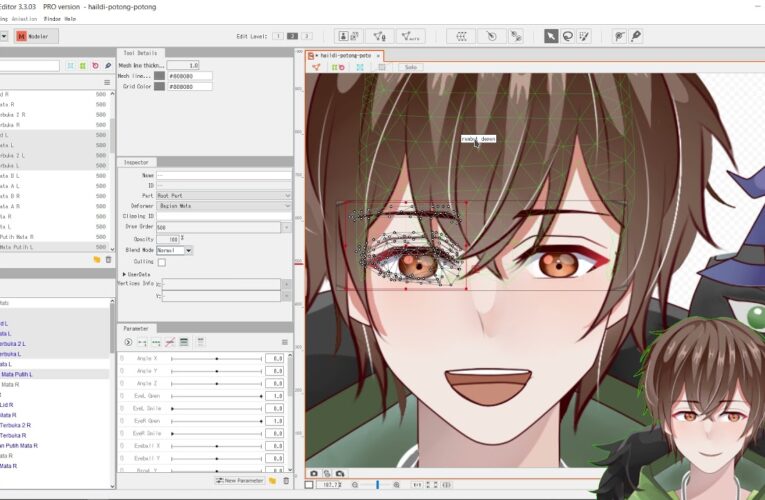Select Edit Level 2

[293, 36]
